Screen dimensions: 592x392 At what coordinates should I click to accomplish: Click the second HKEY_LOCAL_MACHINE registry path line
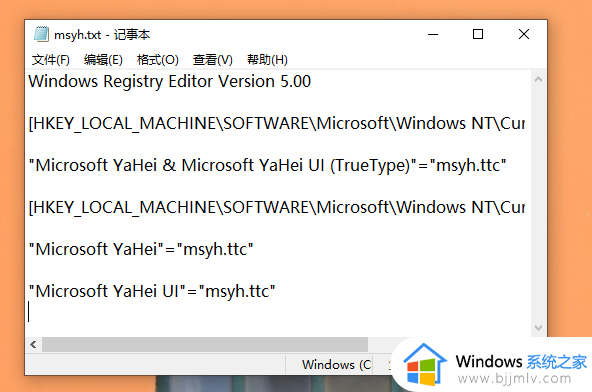(x=277, y=207)
